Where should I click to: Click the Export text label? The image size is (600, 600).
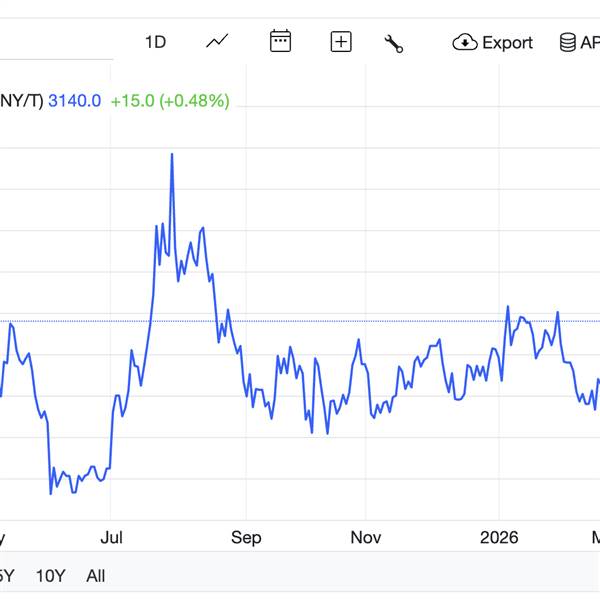click(507, 43)
